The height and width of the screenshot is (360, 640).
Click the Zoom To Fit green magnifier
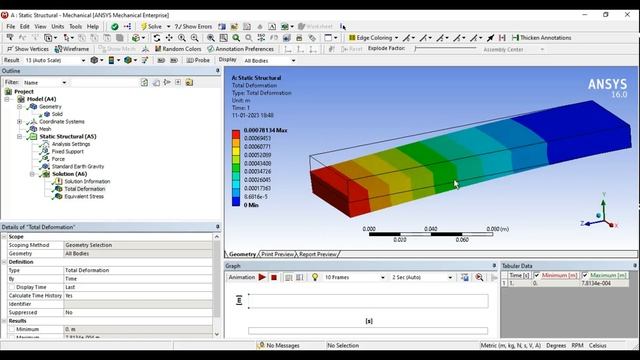236,38
